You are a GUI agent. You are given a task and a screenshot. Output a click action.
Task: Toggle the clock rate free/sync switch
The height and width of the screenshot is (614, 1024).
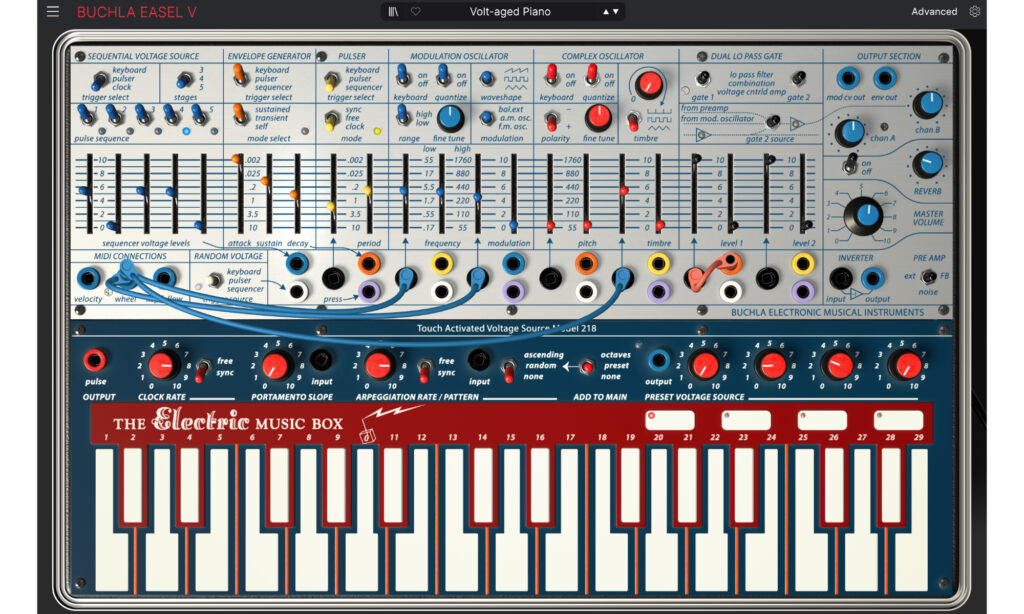click(200, 369)
